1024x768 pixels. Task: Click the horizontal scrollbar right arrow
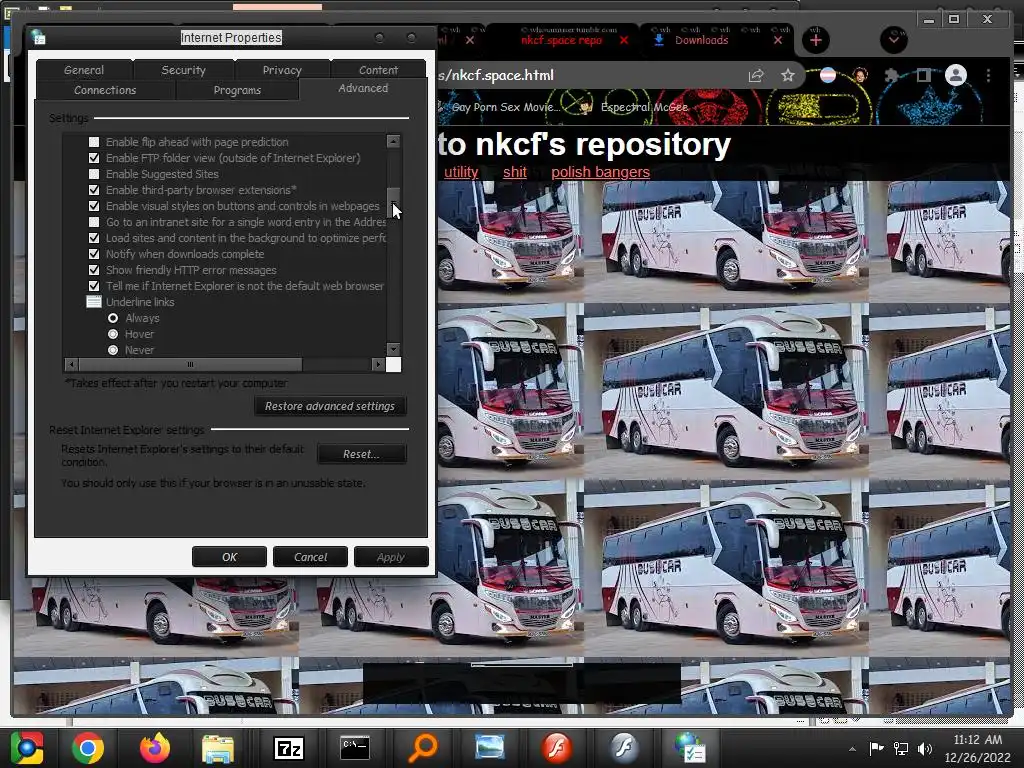click(x=378, y=364)
